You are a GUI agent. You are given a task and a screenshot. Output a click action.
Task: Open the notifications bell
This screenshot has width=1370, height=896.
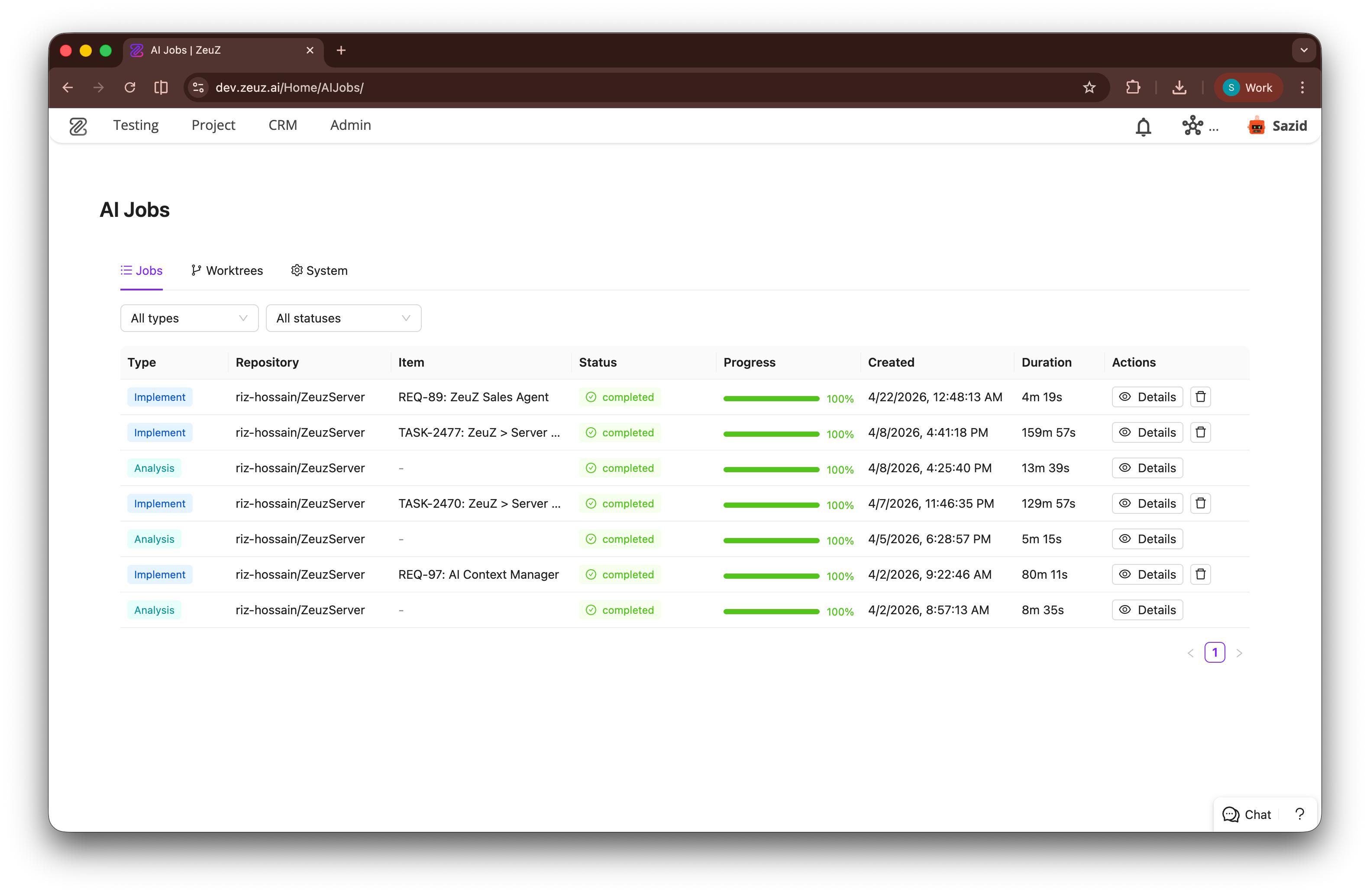pos(1143,126)
